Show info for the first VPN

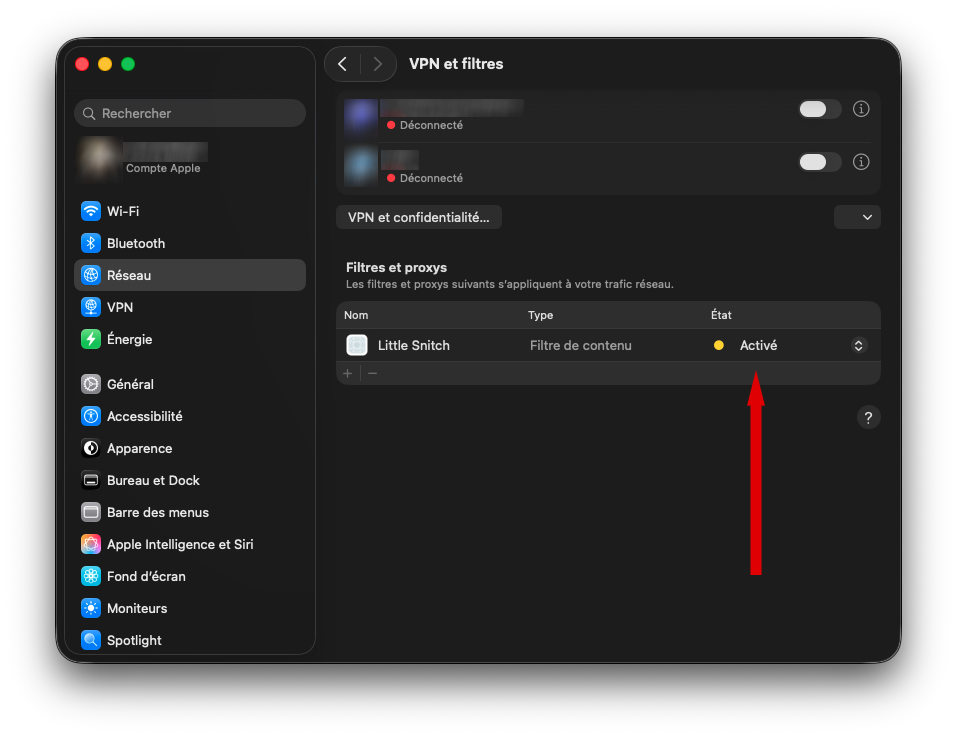coord(861,109)
